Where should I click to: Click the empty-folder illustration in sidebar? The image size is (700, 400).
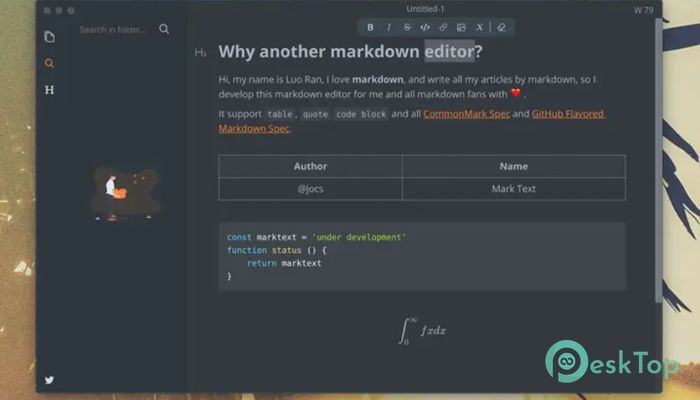click(126, 194)
